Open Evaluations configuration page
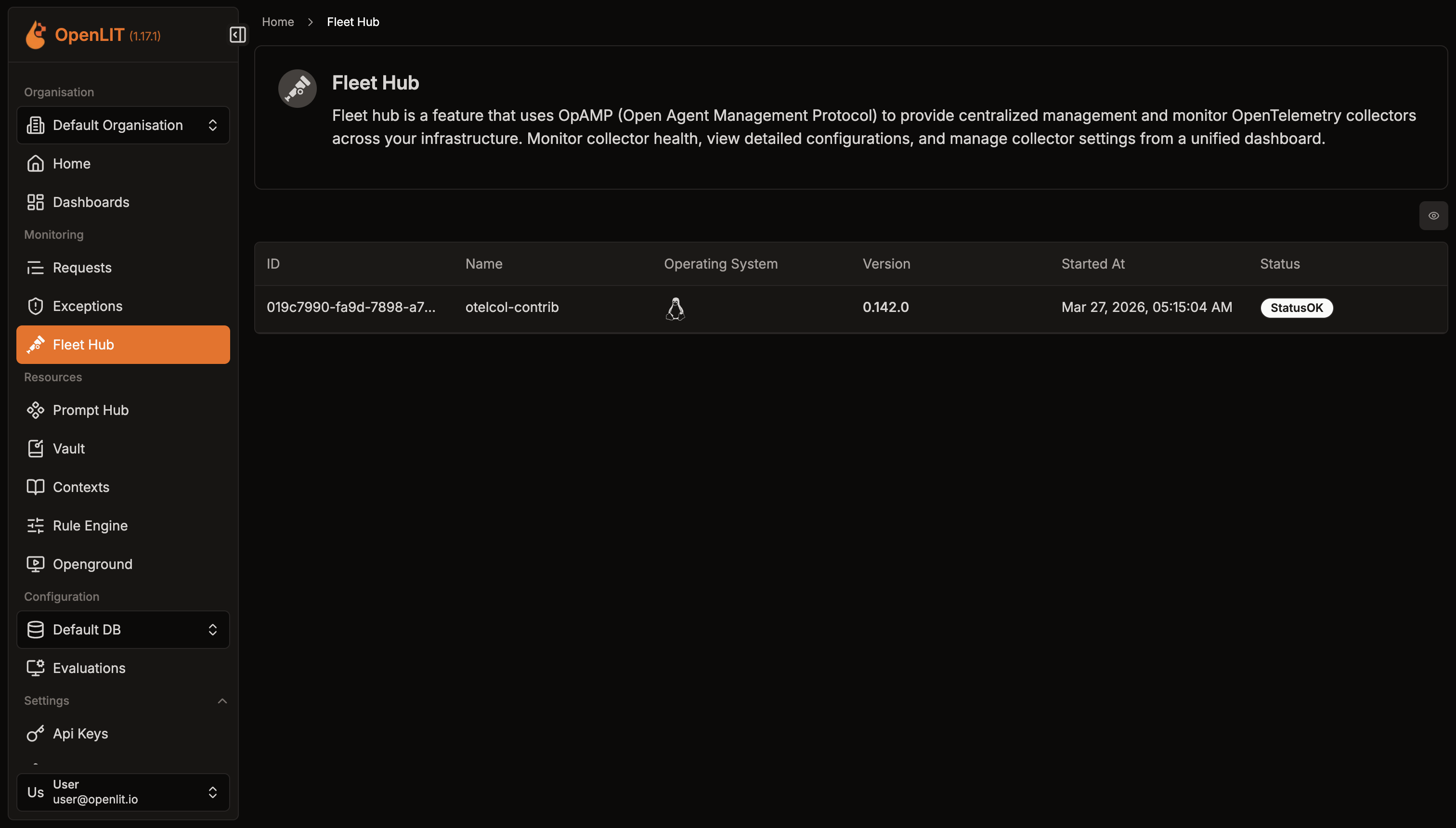The width and height of the screenshot is (1456, 828). pyautogui.click(x=123, y=668)
